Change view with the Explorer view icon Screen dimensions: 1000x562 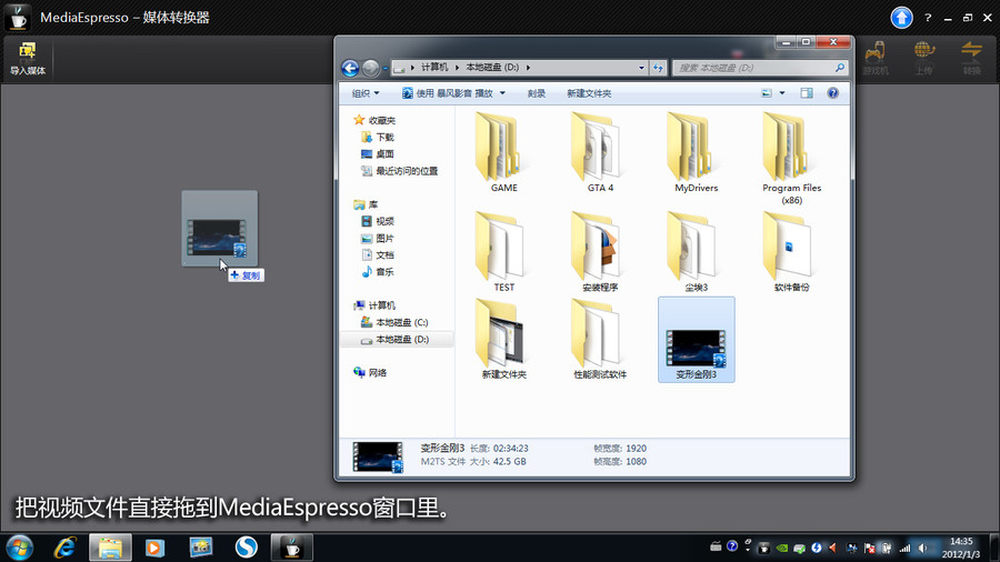point(767,93)
